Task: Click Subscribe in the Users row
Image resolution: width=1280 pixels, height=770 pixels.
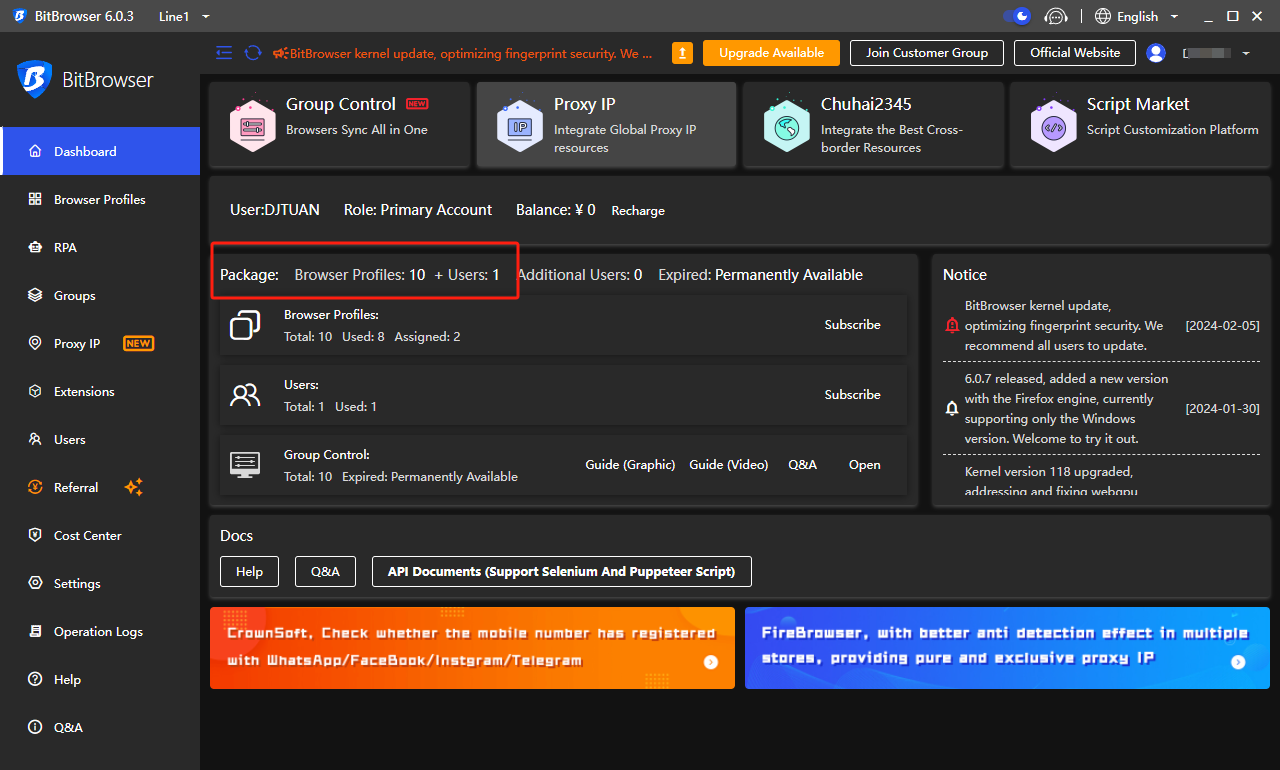Action: point(852,394)
